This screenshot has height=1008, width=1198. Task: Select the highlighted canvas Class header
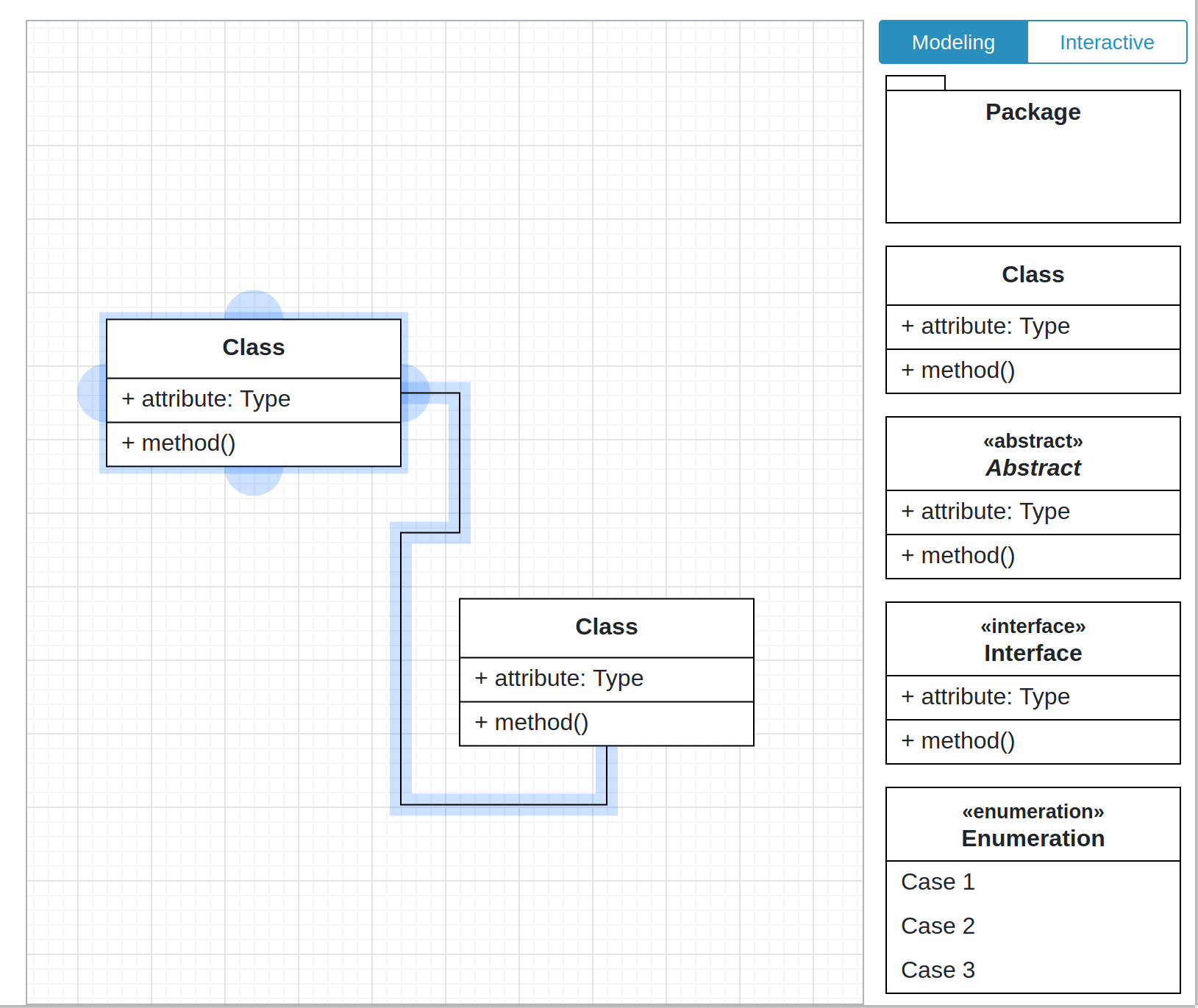tap(254, 348)
